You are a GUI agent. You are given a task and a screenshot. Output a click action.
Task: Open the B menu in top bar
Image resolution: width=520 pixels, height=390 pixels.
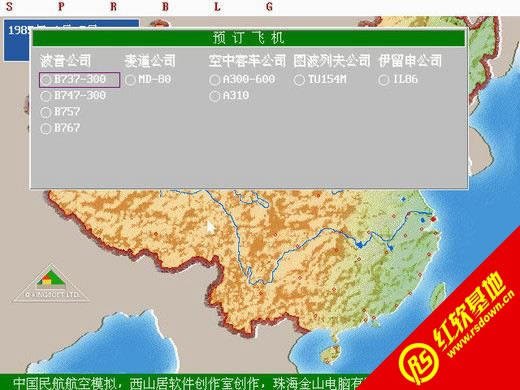point(165,6)
